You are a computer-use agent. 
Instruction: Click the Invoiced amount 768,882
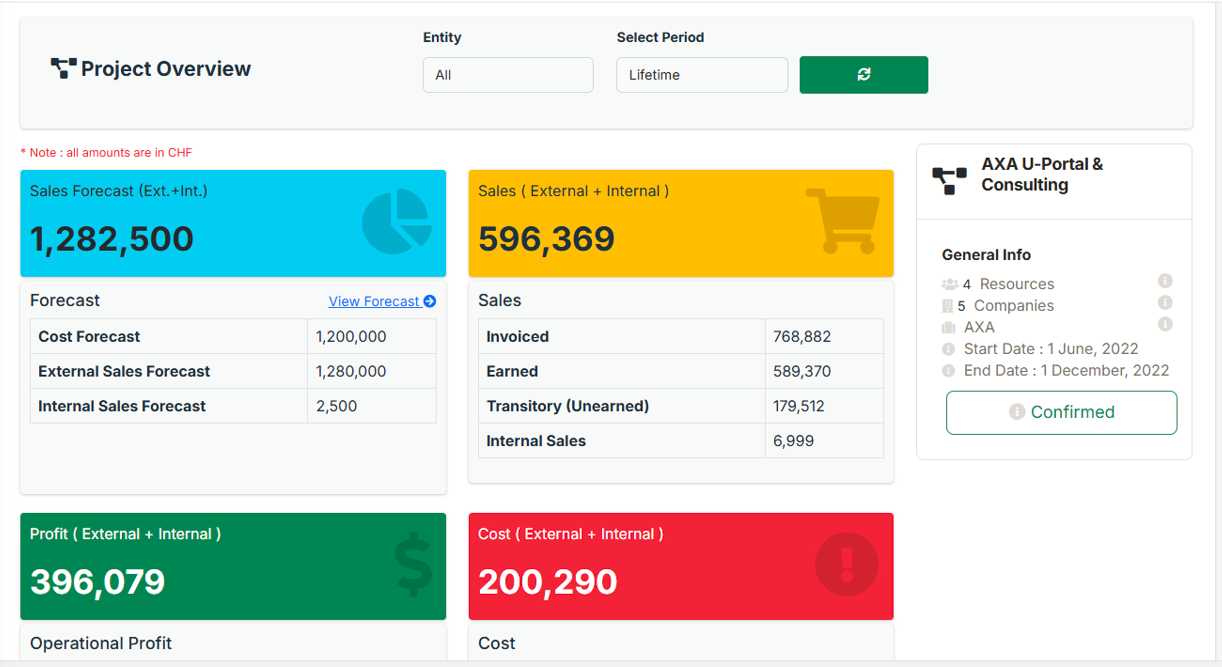click(802, 337)
